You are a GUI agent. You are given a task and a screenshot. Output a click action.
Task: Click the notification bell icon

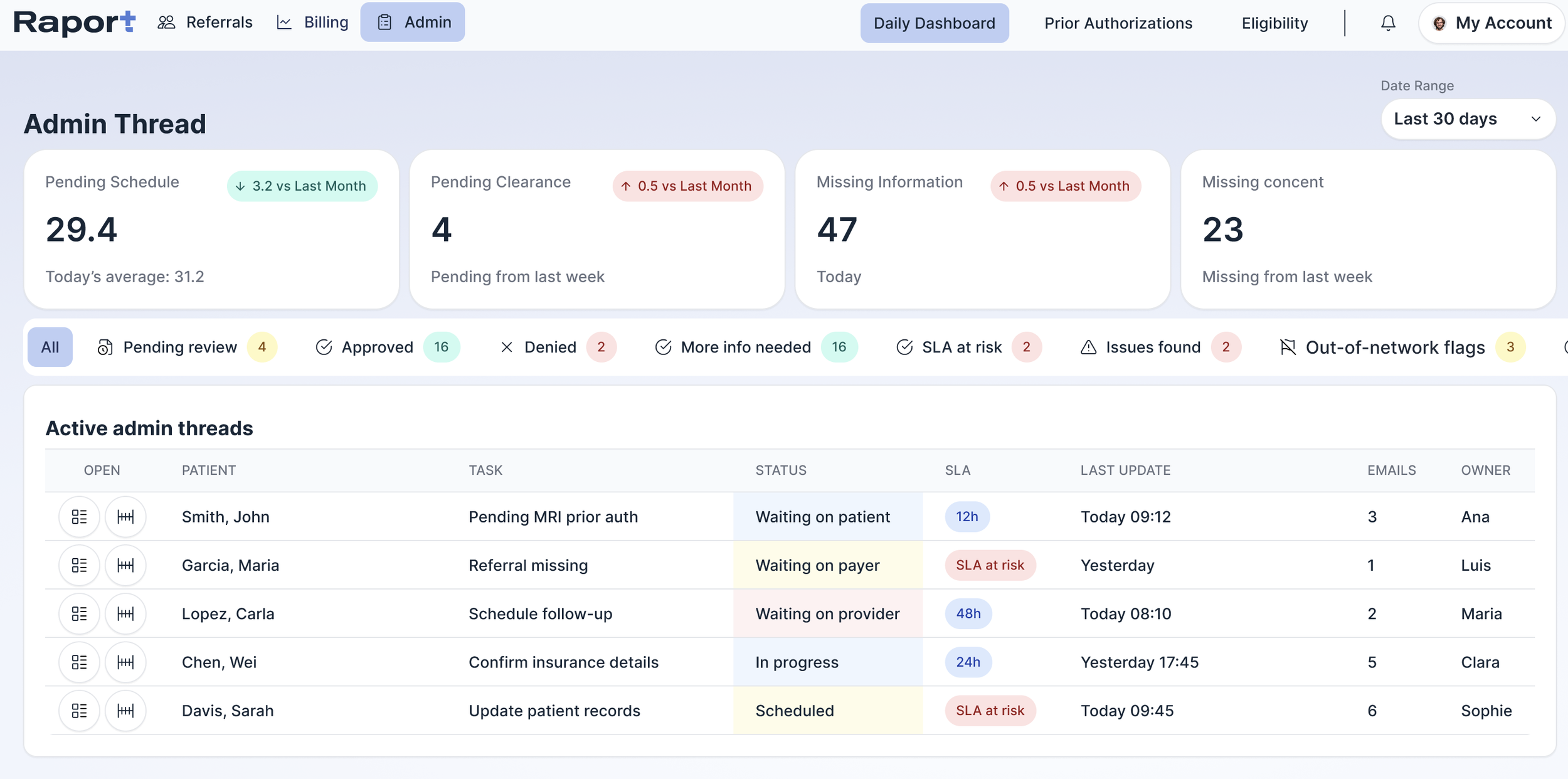(x=1388, y=23)
